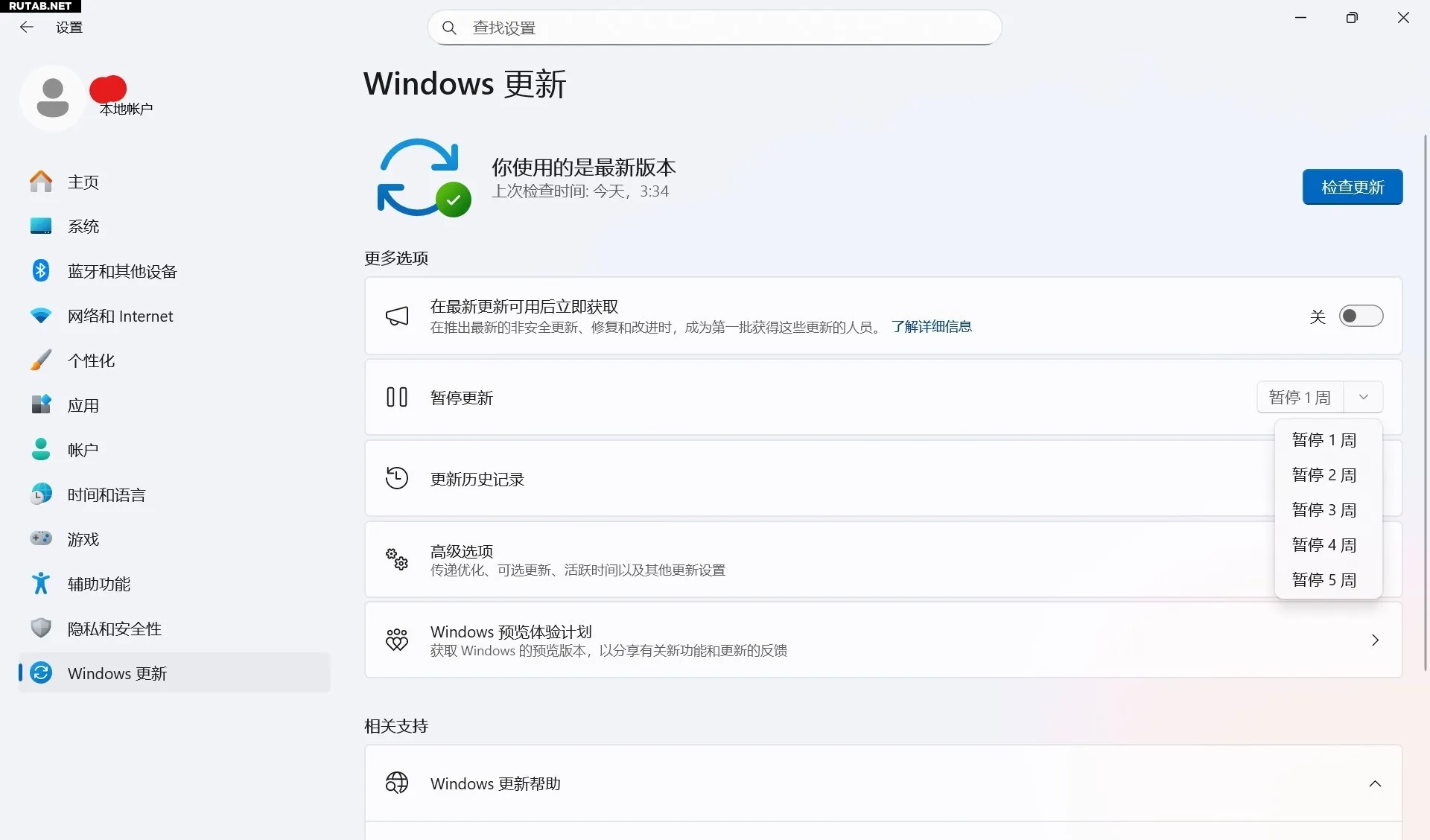Open the 网络和 Internet page
1430x840 pixels.
(x=174, y=316)
